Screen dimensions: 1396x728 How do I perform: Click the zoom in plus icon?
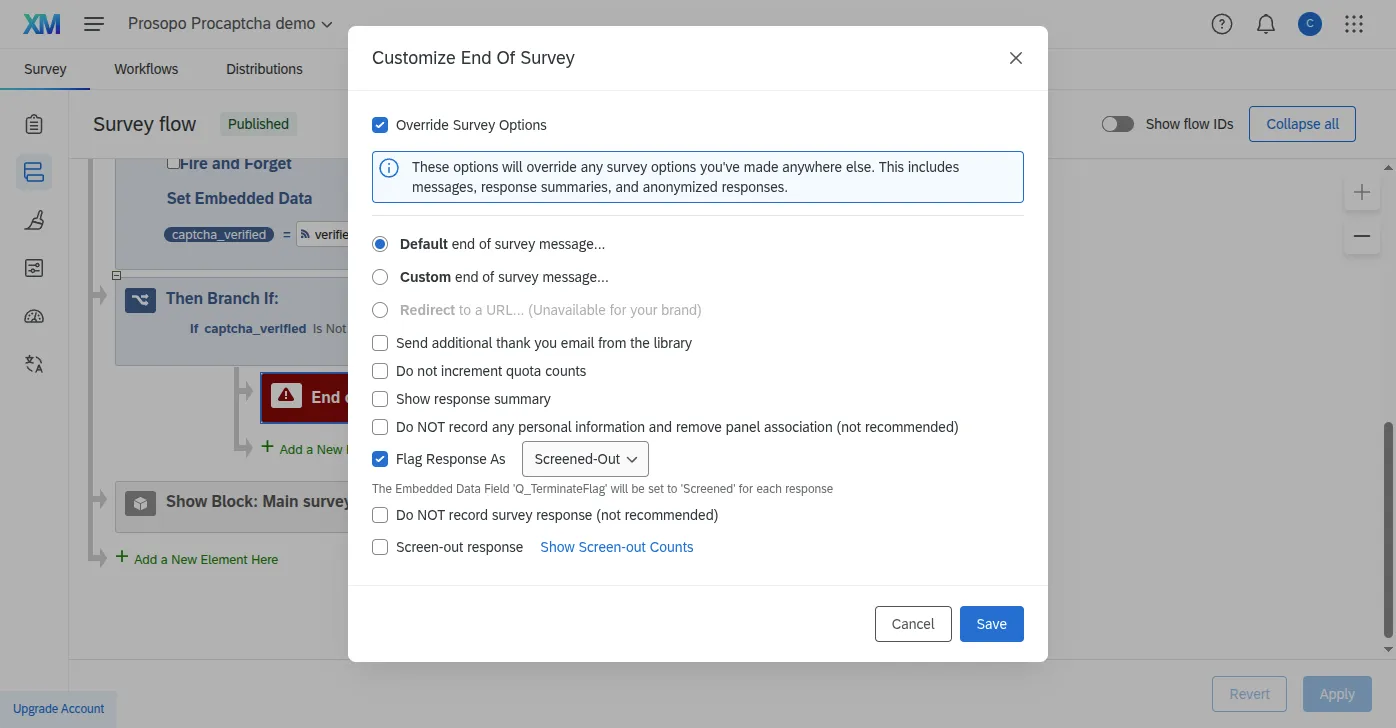pos(1362,192)
